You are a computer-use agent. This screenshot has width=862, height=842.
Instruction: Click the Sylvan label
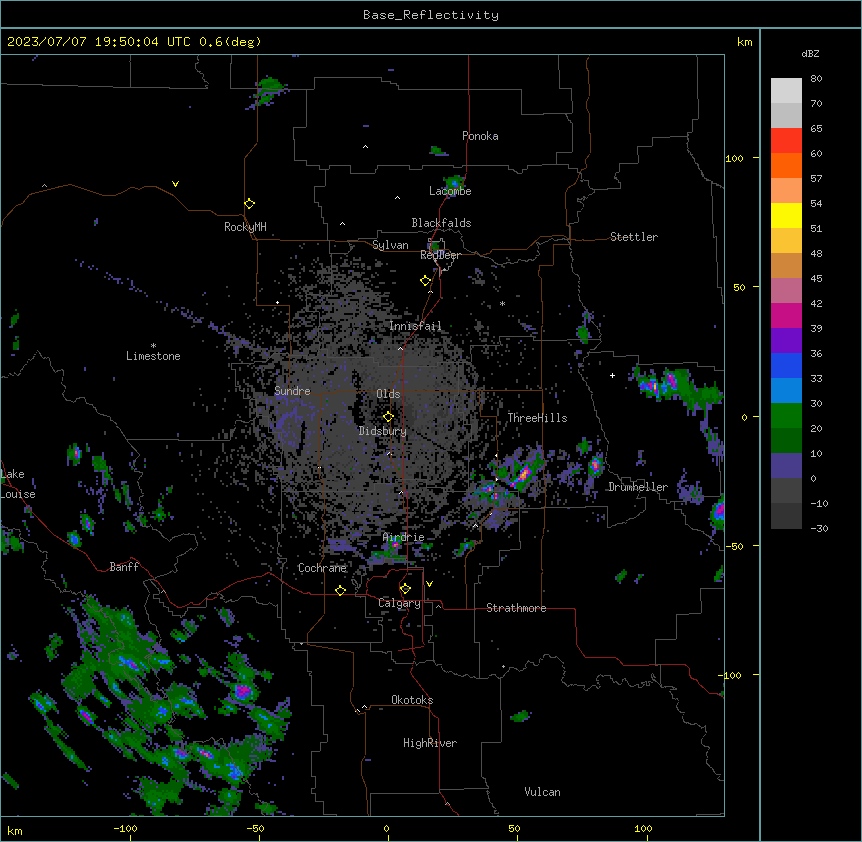[x=390, y=245]
